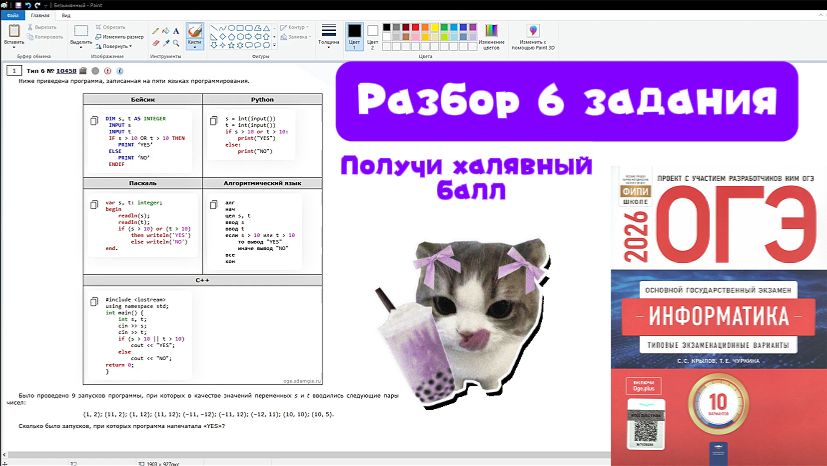This screenshot has width=827, height=466.
Task: Open Edit colors (Изменение цветов)
Action: (x=491, y=36)
